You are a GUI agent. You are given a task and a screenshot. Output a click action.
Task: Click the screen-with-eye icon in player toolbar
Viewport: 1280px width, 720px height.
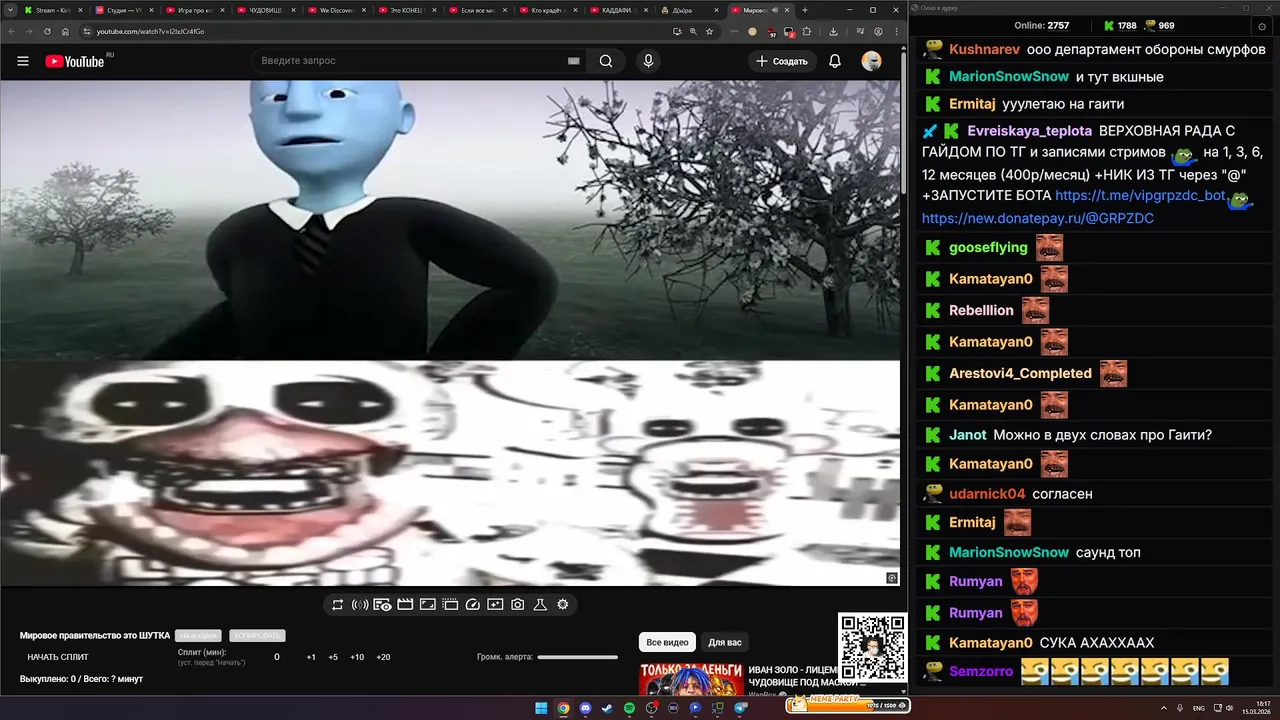point(383,605)
